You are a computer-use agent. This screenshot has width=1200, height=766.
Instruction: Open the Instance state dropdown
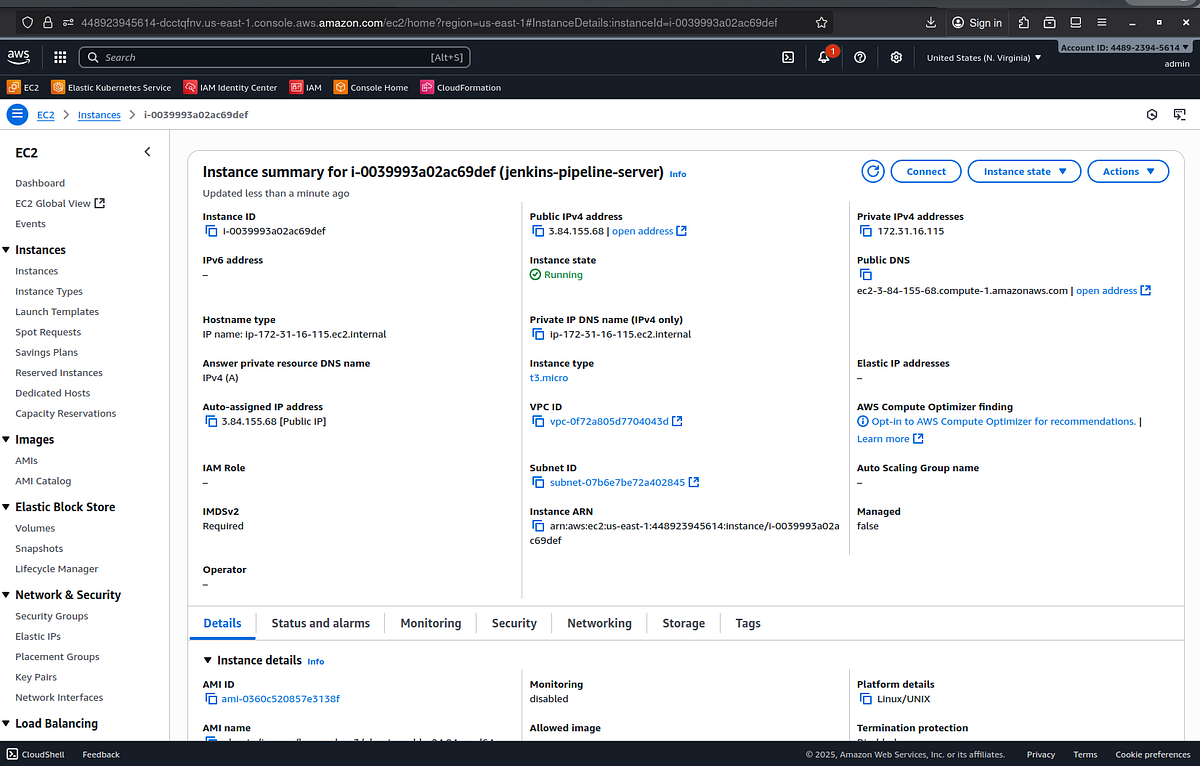(1023, 171)
